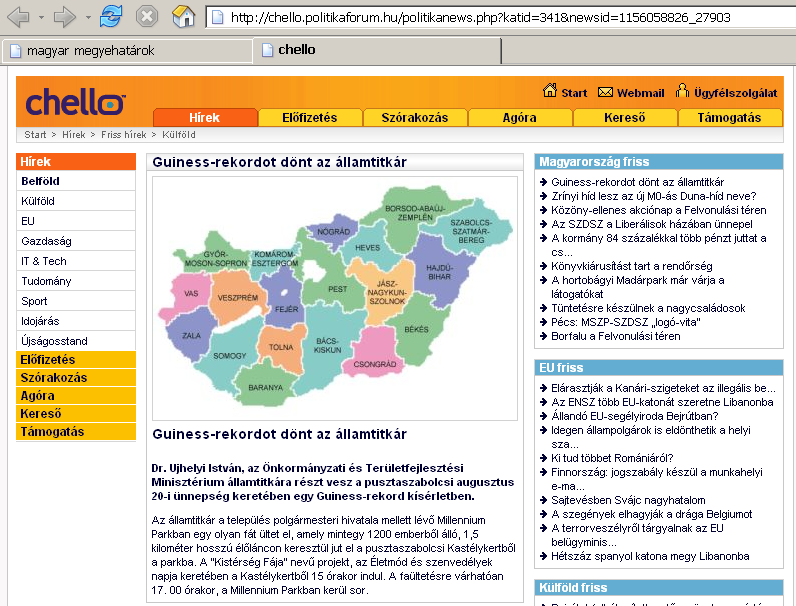This screenshot has width=796, height=606.
Task: Click the Ügyfélszolgálat person icon
Action: click(682, 90)
